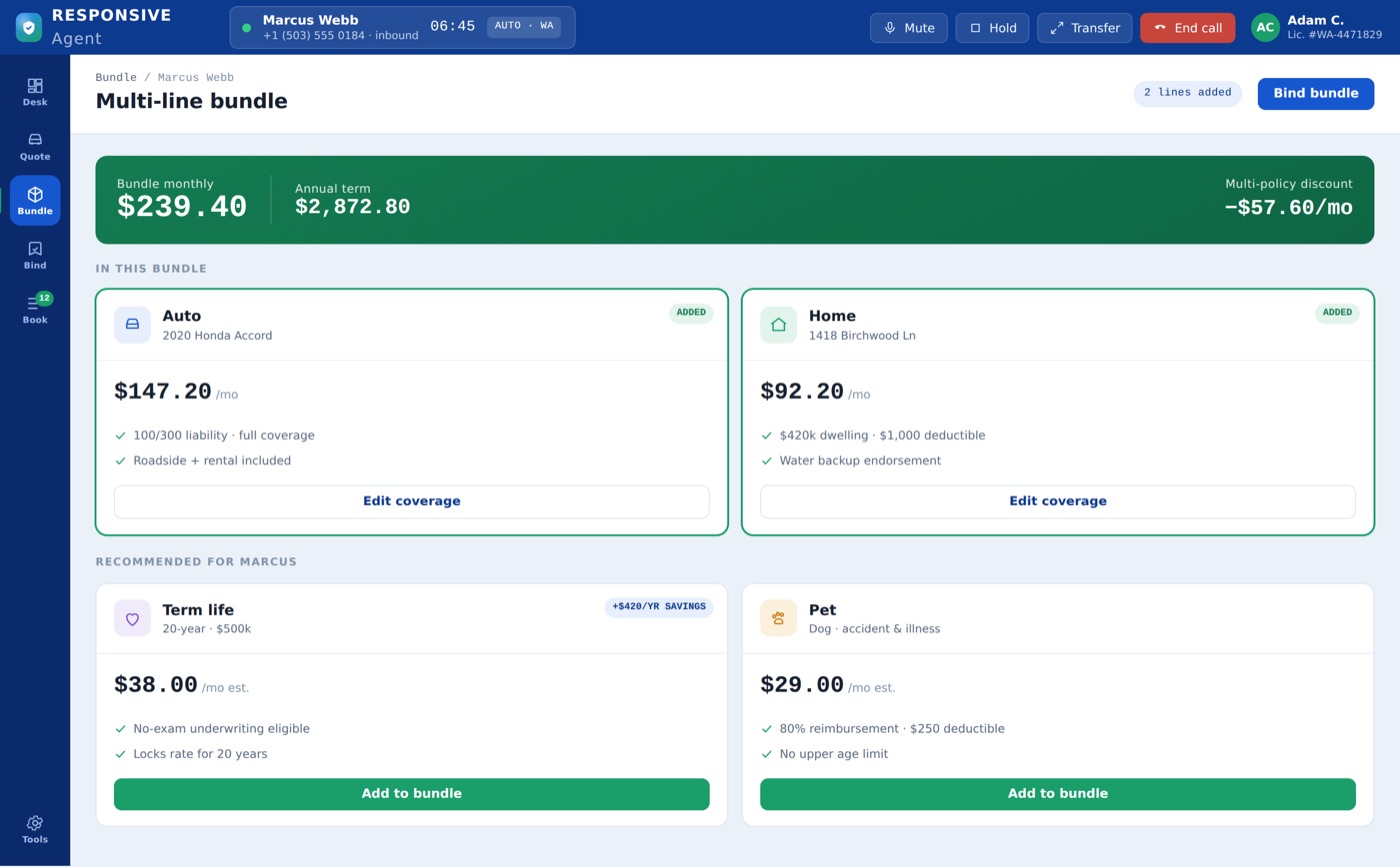Click the Auto card car icon
1400x867 pixels.
click(x=132, y=324)
